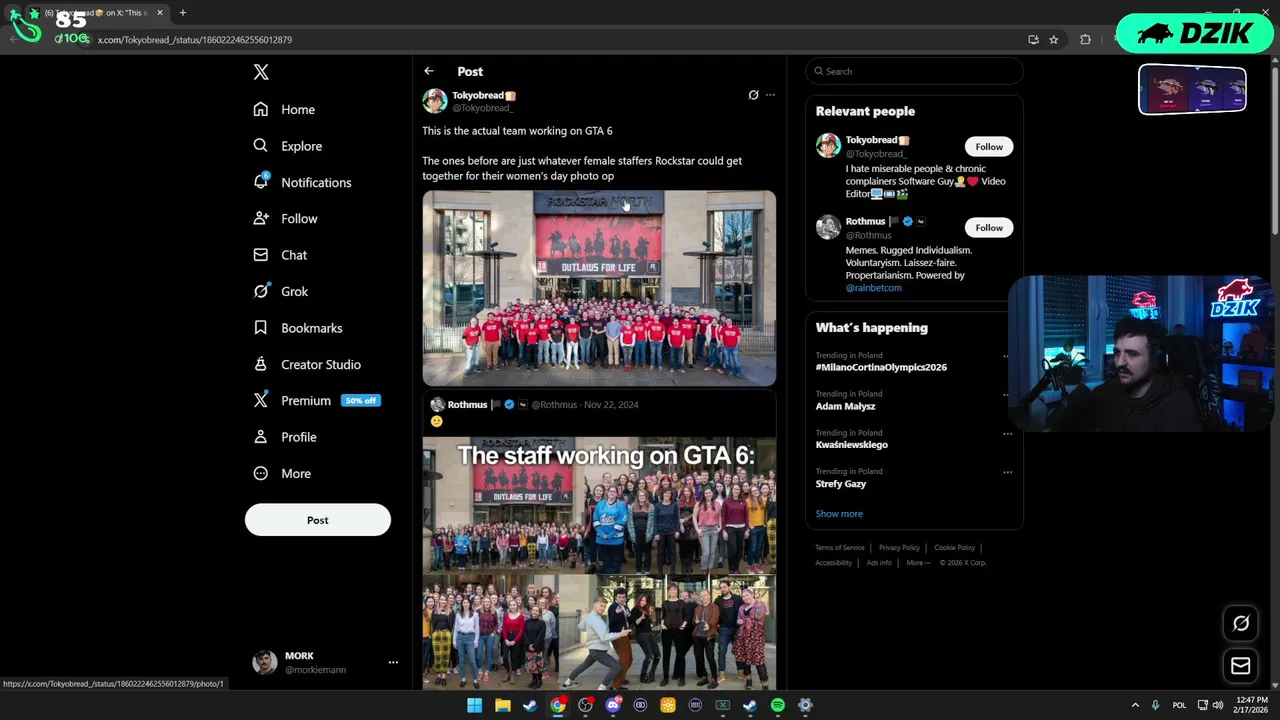The width and height of the screenshot is (1280, 720).
Task: Open trending topic Kwaśniewskiego
Action: point(852,445)
